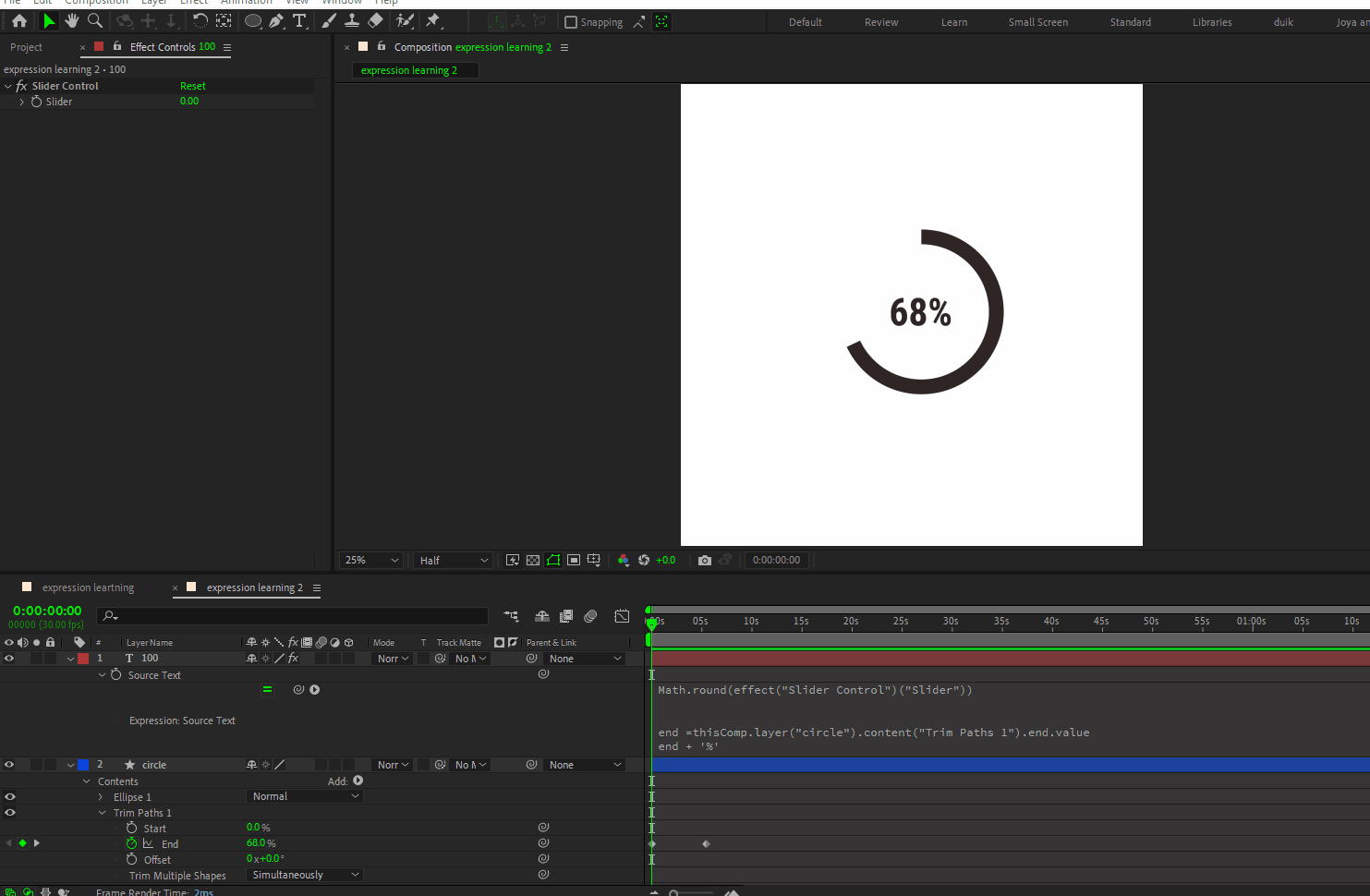Select the Brush tool
1370x896 pixels.
[329, 20]
